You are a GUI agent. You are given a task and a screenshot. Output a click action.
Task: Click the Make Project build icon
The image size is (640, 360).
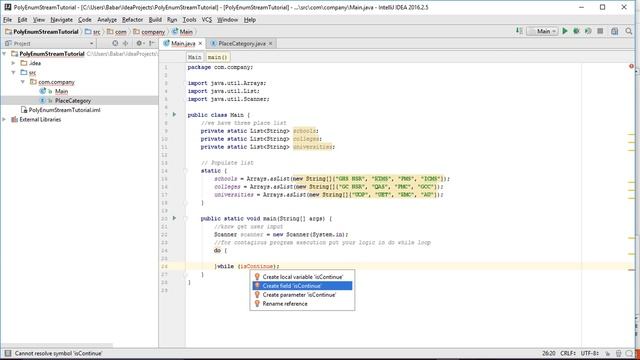(x=519, y=31)
